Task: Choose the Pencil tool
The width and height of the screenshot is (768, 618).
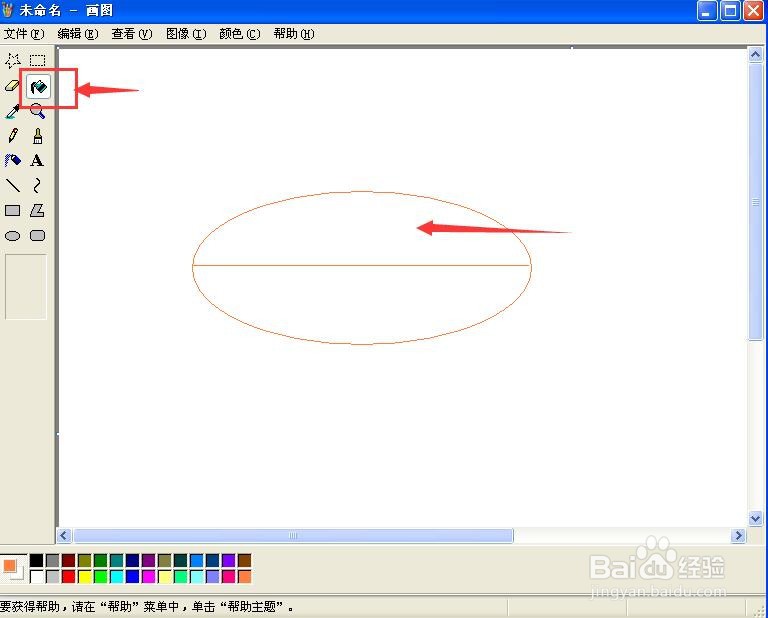Action: click(x=13, y=136)
